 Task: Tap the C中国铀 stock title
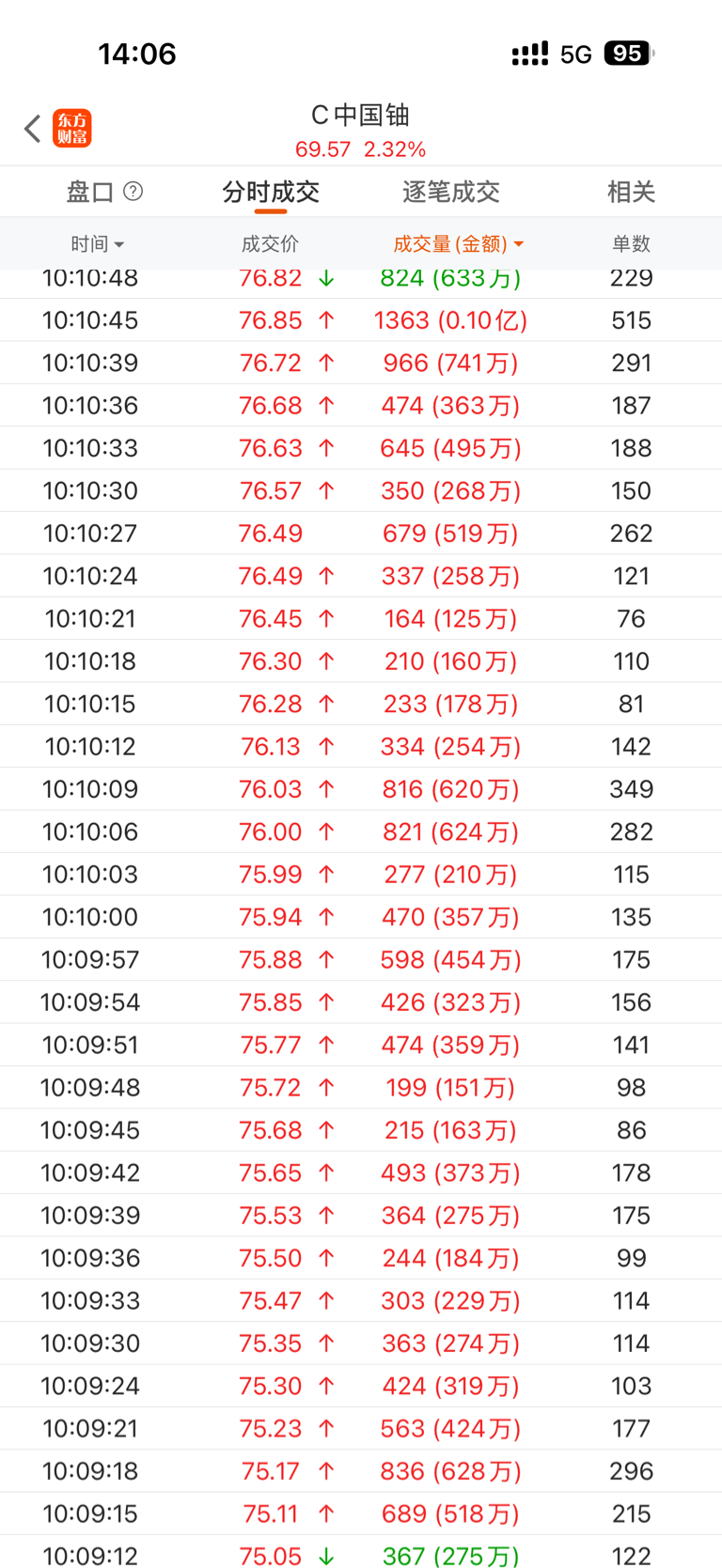pos(360,116)
